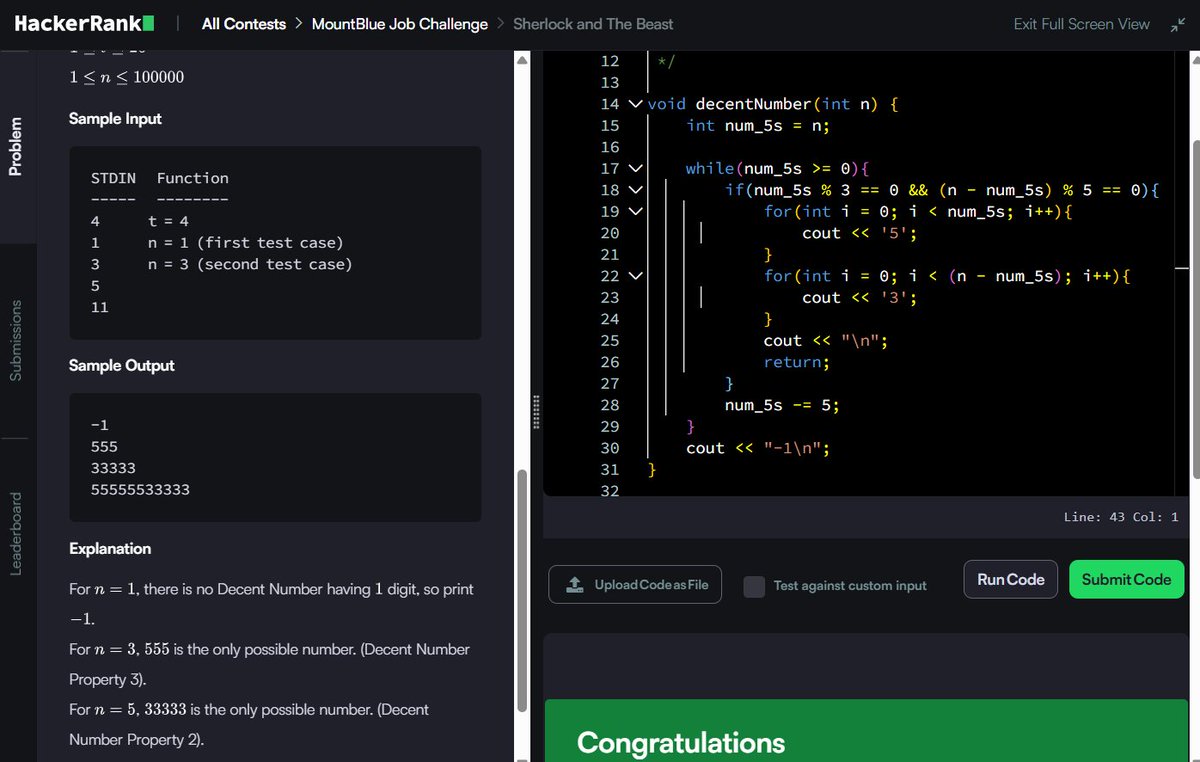This screenshot has width=1200, height=762.
Task: Click the Run Code button
Action: click(1011, 579)
